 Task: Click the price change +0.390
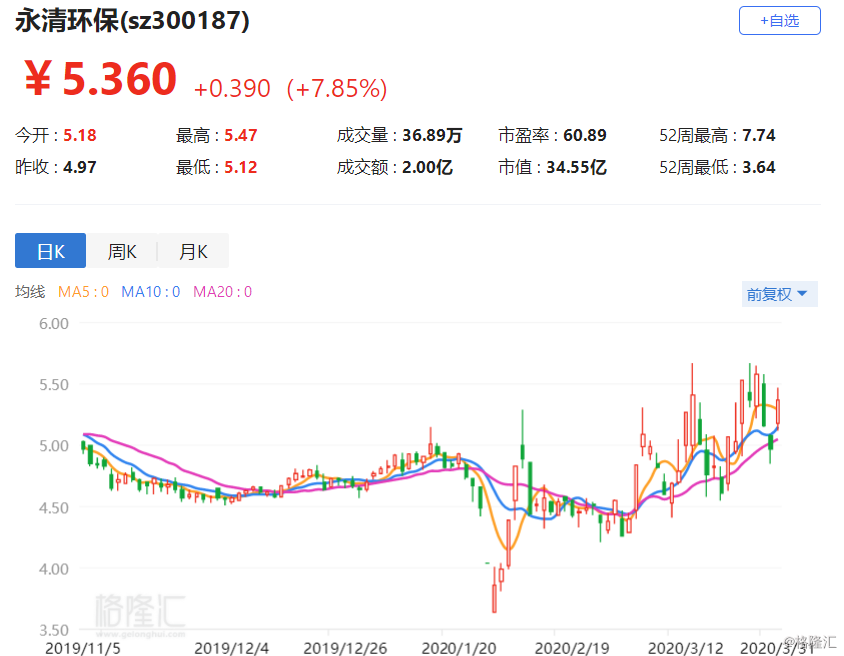coord(232,89)
